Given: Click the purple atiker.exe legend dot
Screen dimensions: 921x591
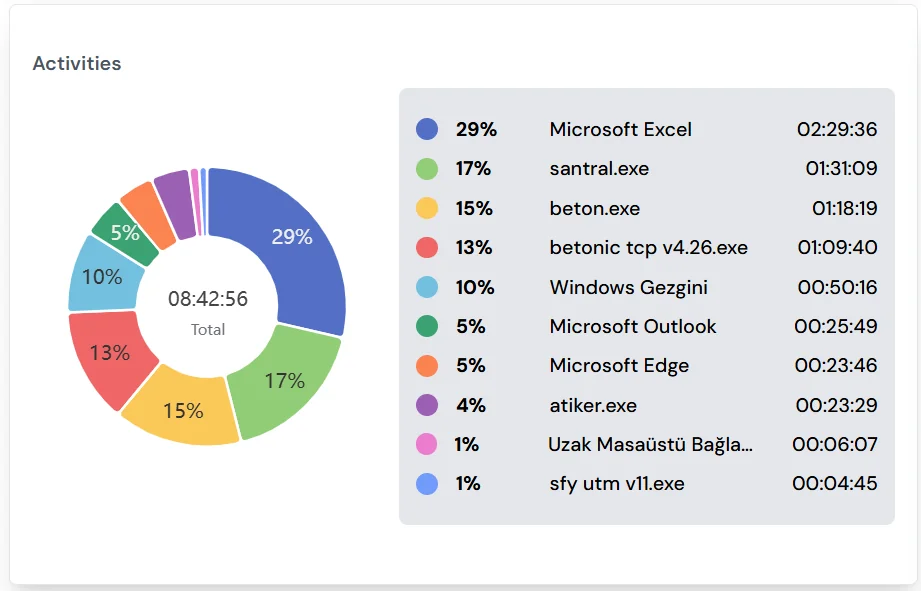Looking at the screenshot, I should (427, 405).
